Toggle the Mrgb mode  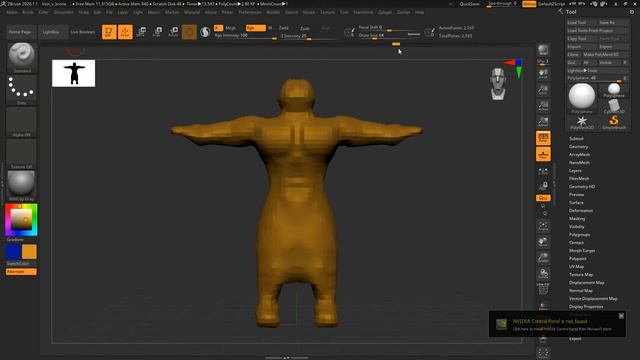point(231,28)
